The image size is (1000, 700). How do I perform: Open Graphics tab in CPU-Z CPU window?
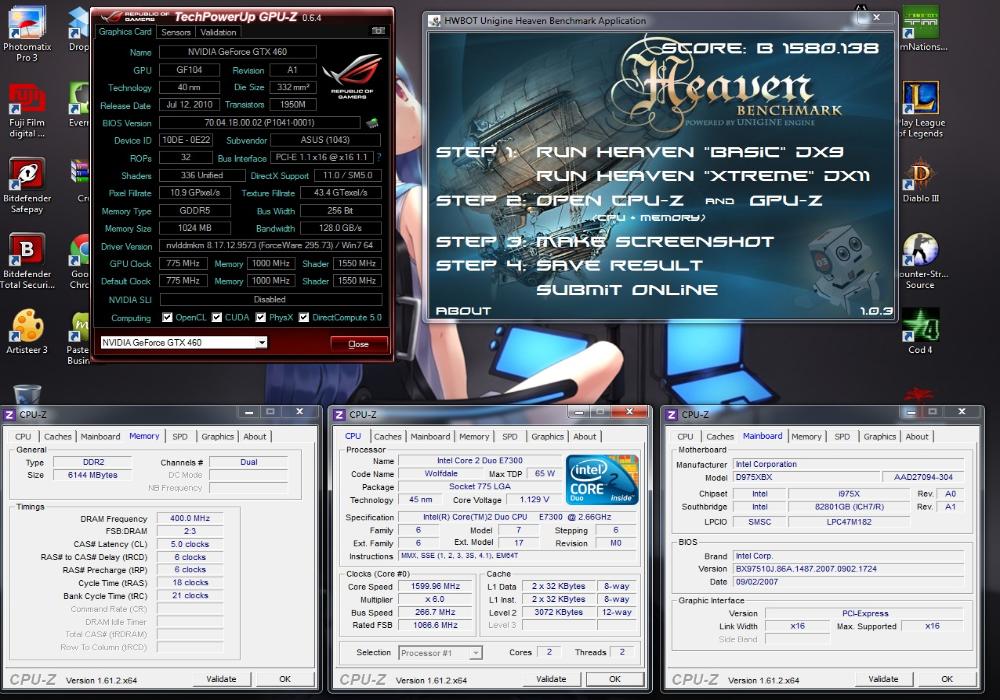547,437
